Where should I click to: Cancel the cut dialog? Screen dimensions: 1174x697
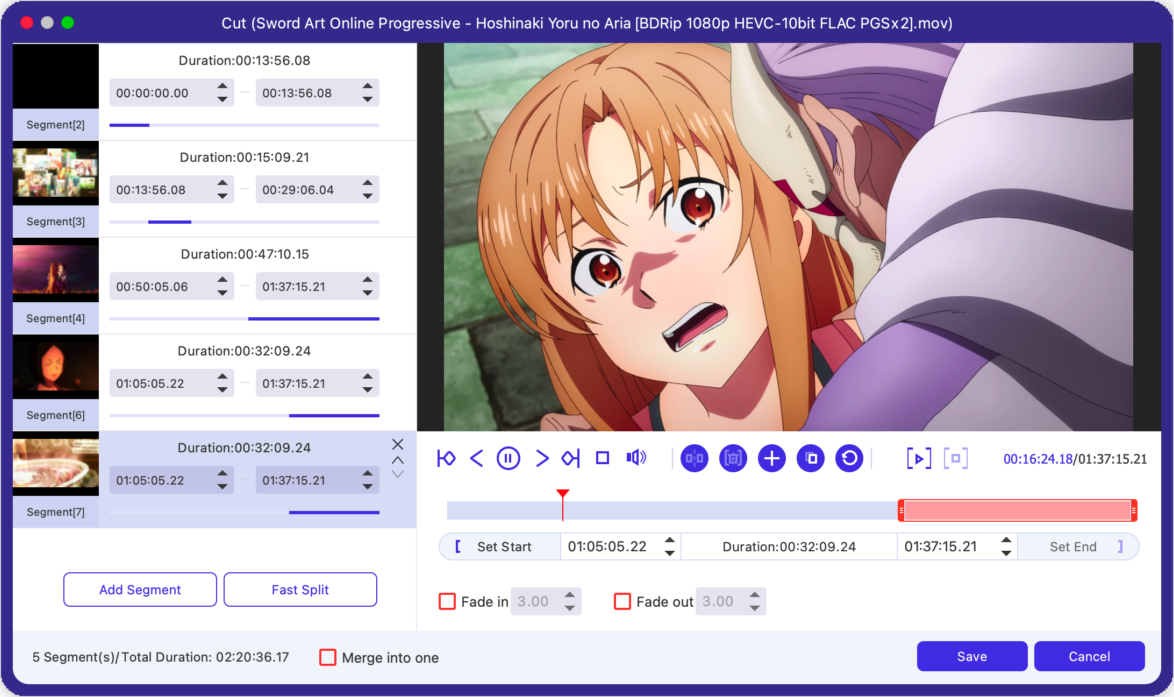[x=1089, y=657]
